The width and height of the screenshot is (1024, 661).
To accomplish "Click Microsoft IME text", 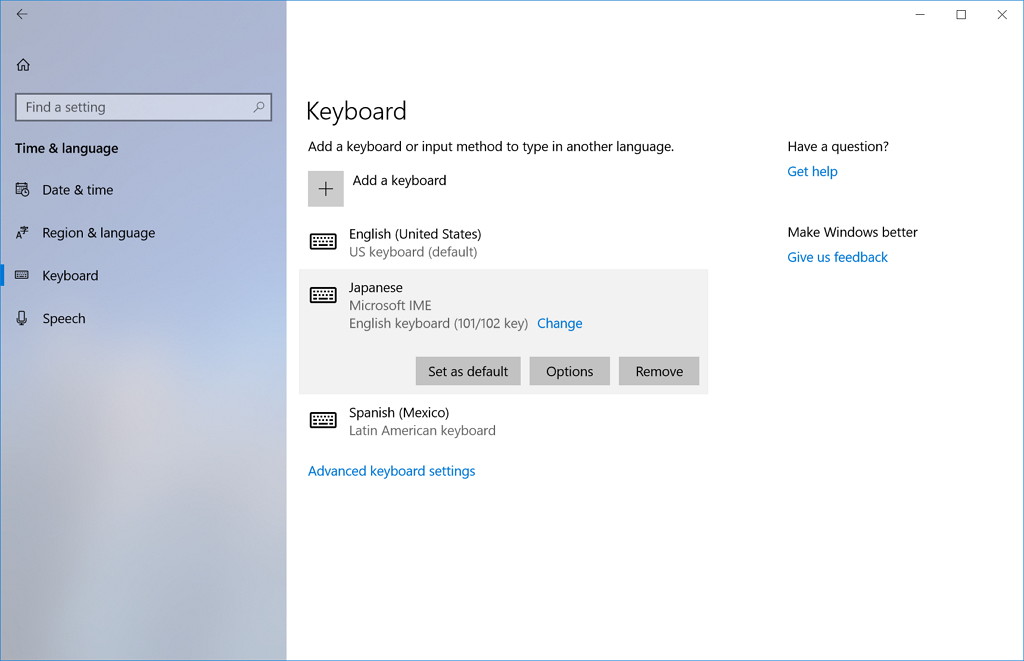I will [x=390, y=305].
